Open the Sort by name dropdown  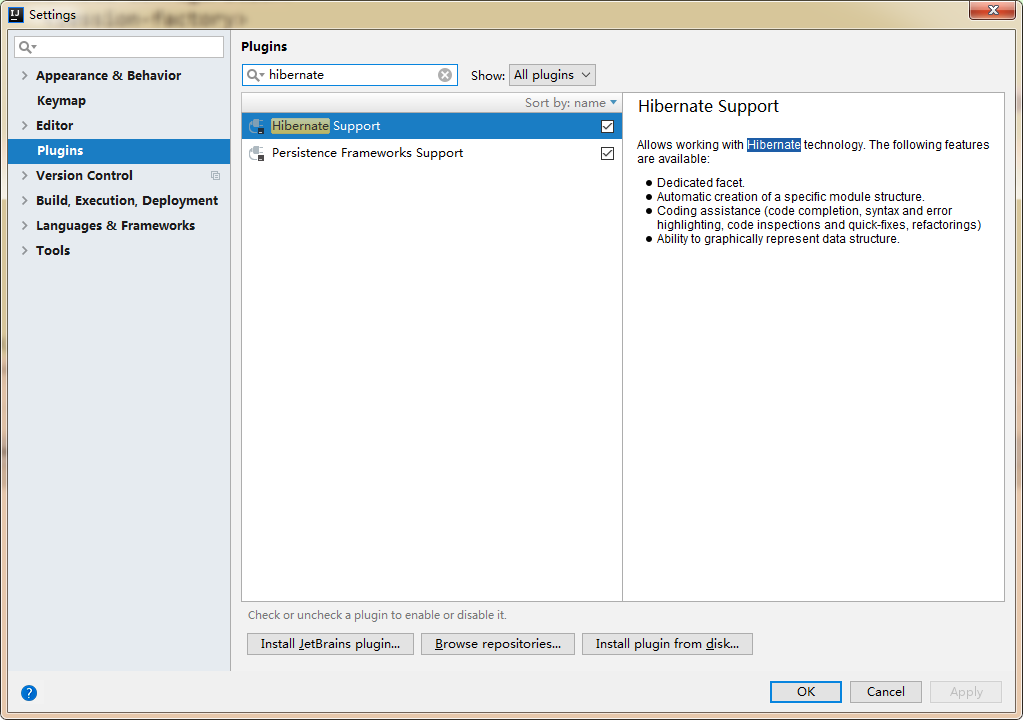(x=570, y=103)
